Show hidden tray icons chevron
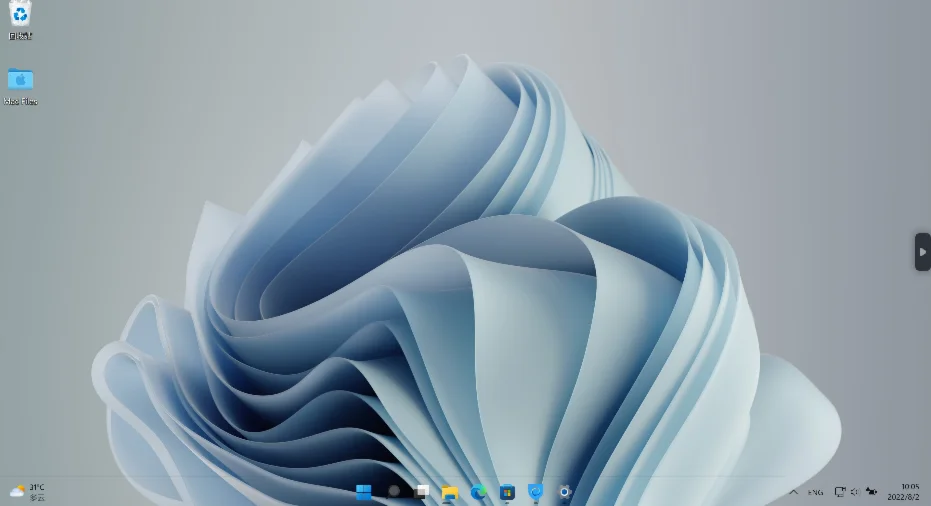The height and width of the screenshot is (506, 931). point(793,492)
